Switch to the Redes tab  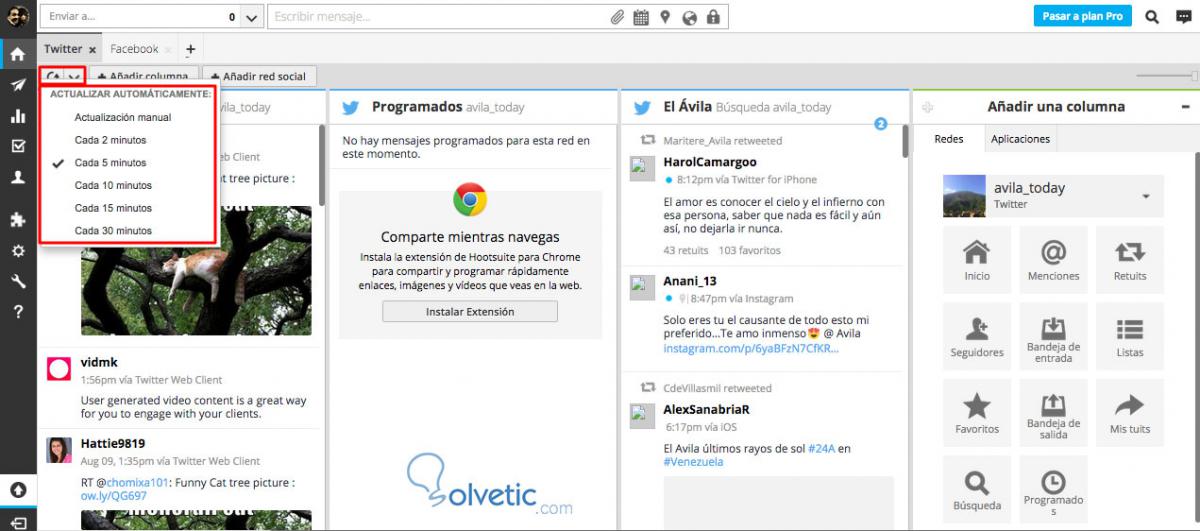tap(949, 139)
